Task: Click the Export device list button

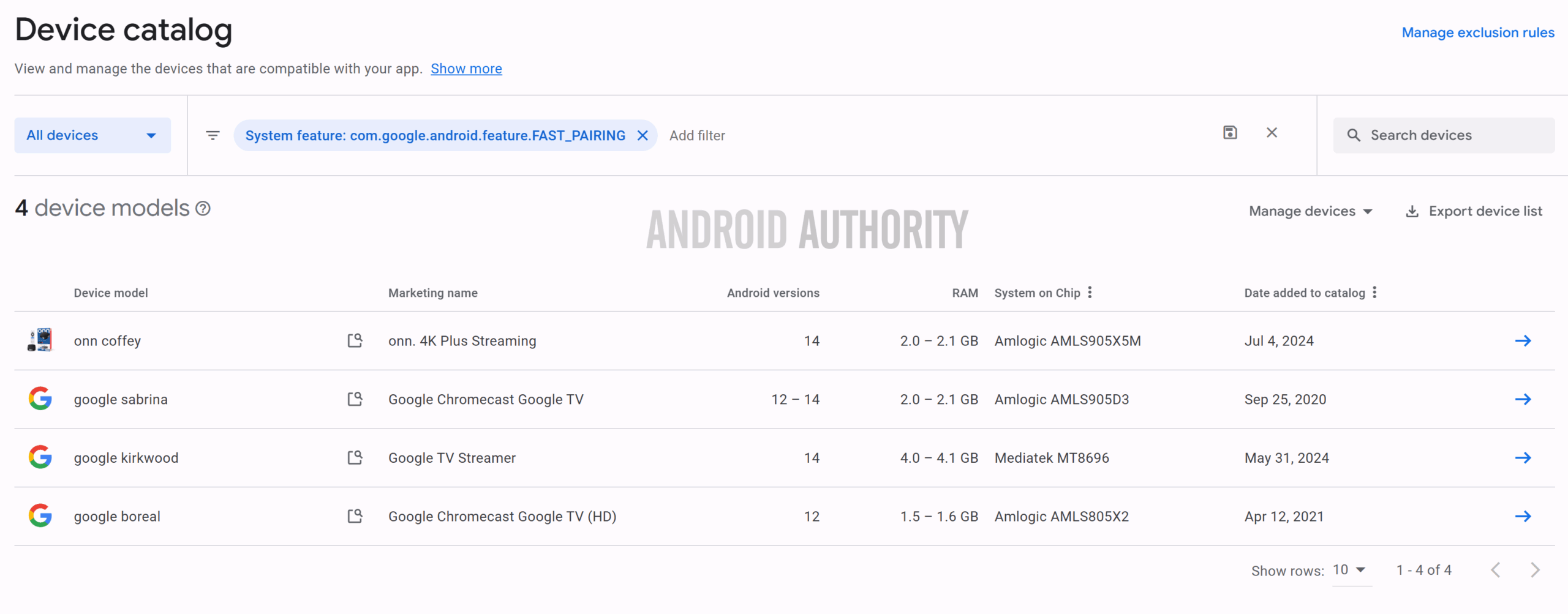Action: pyautogui.click(x=1473, y=211)
